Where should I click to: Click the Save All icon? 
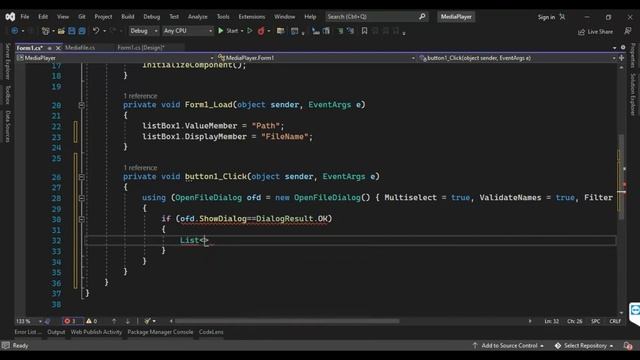[x=82, y=31]
